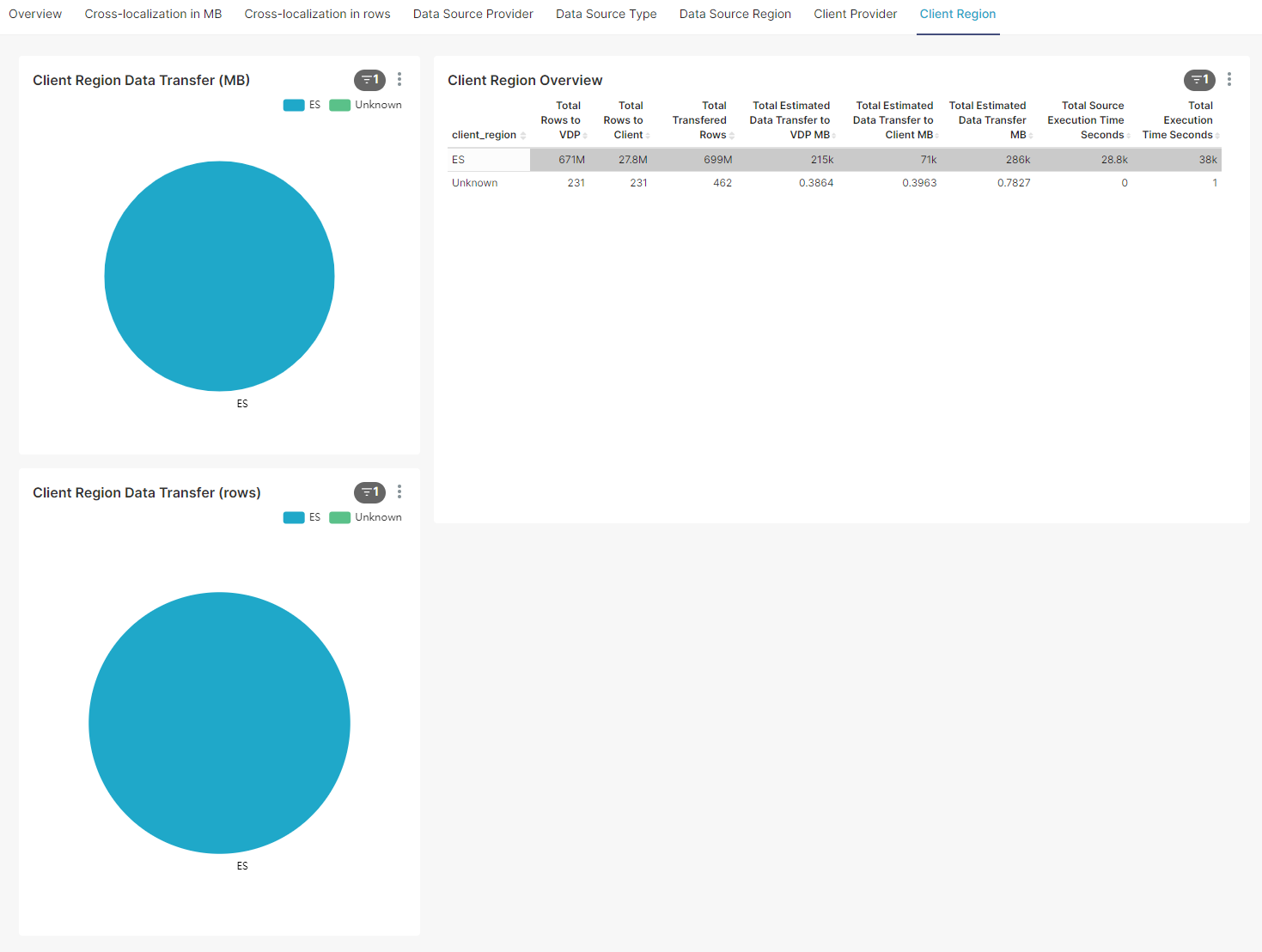Click the Client Region Overview title
The height and width of the screenshot is (952, 1262).
tap(525, 80)
